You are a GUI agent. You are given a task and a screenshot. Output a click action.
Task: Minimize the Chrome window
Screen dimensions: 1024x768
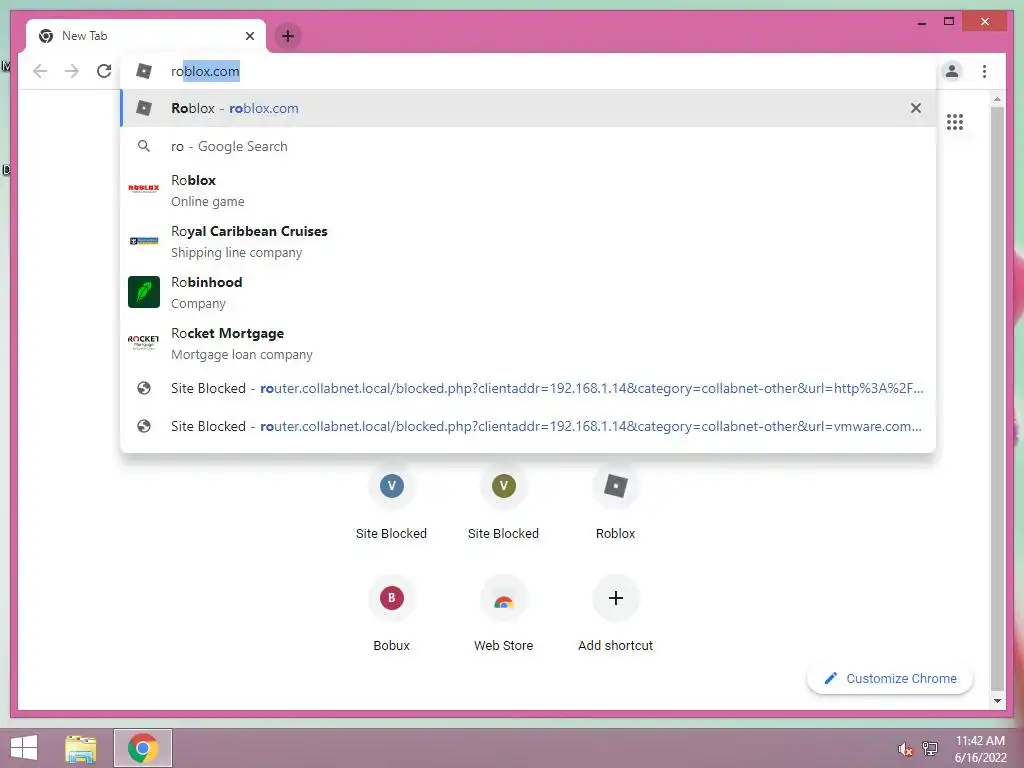[921, 22]
